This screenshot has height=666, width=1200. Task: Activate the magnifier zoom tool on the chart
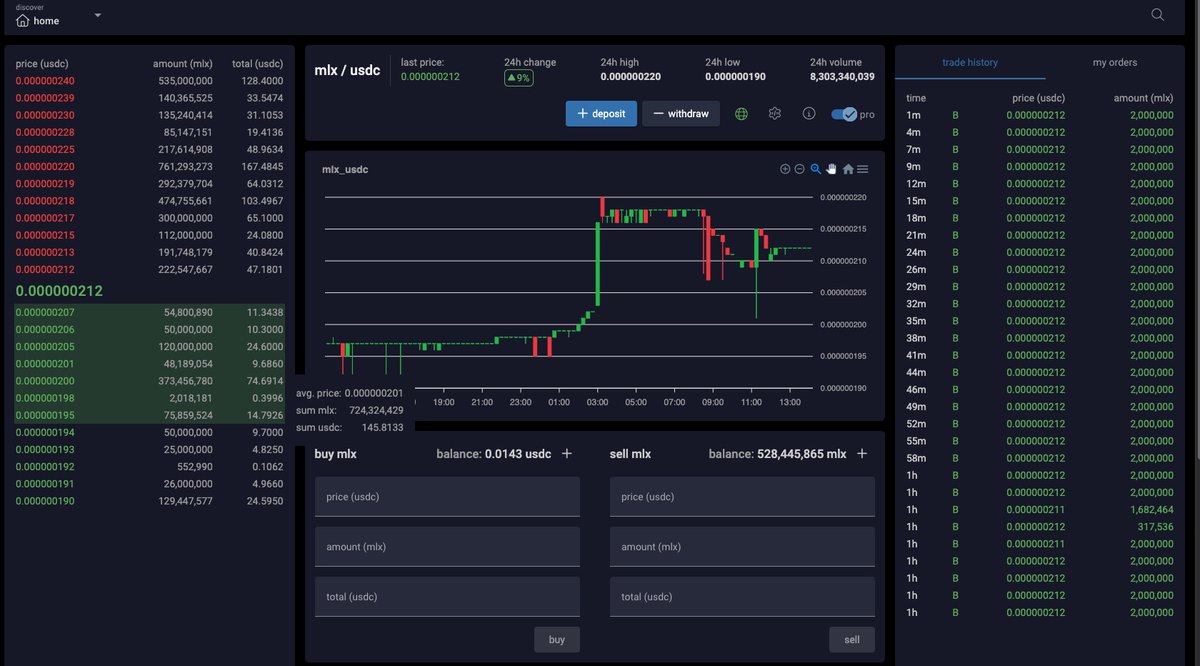[815, 169]
